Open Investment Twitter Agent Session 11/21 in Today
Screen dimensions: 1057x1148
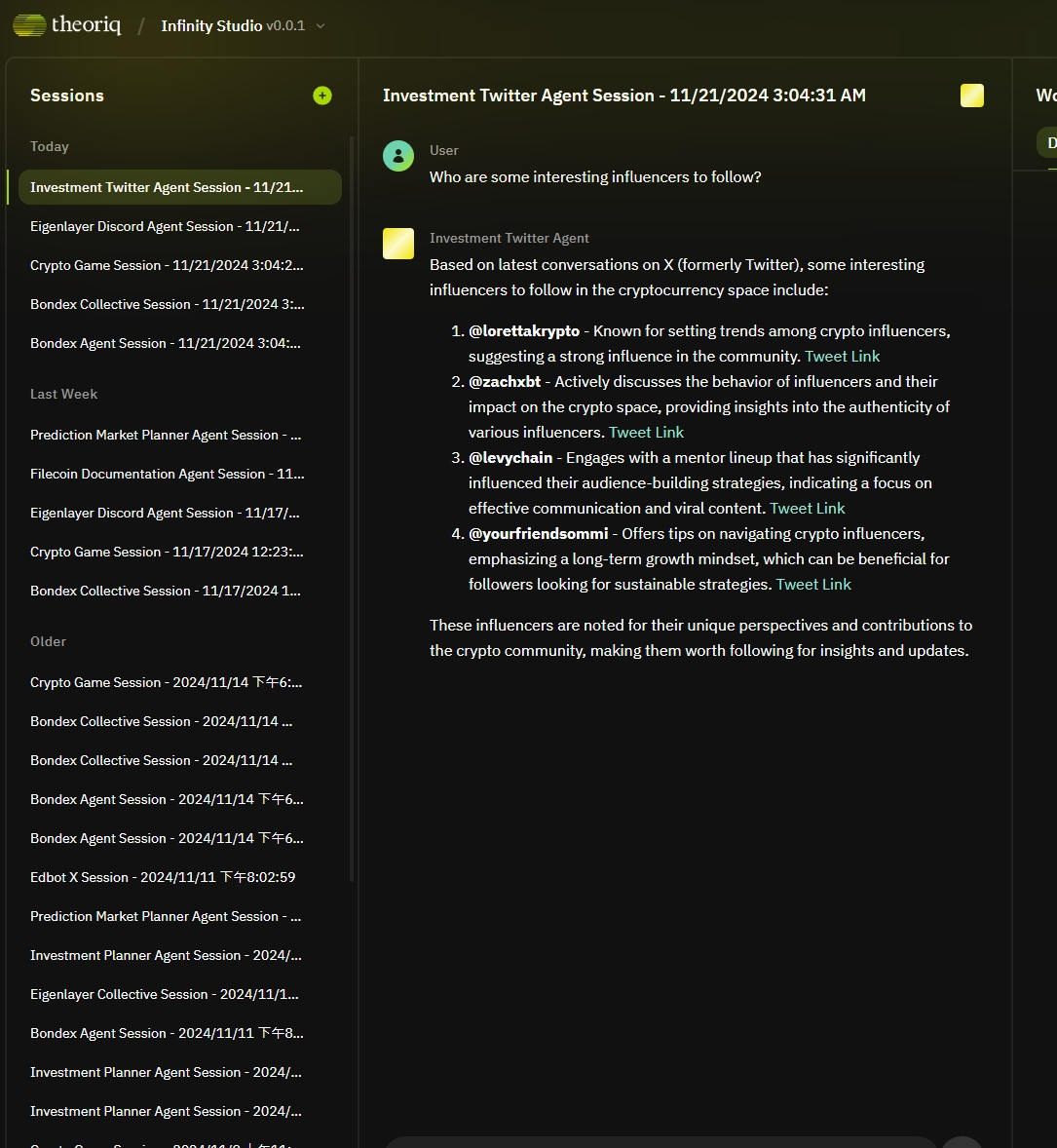(x=180, y=187)
